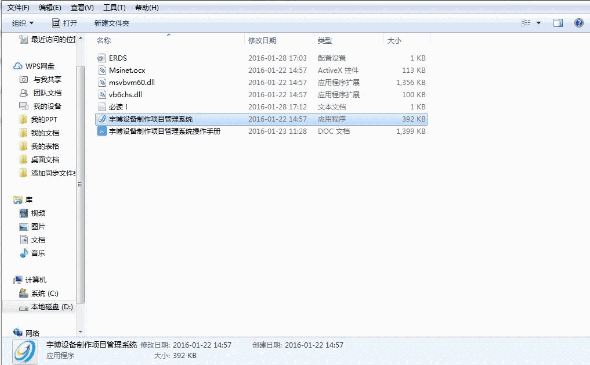This screenshot has height=365, width=590.
Task: Click 大小: 392 KB in details pane
Action: (175, 356)
